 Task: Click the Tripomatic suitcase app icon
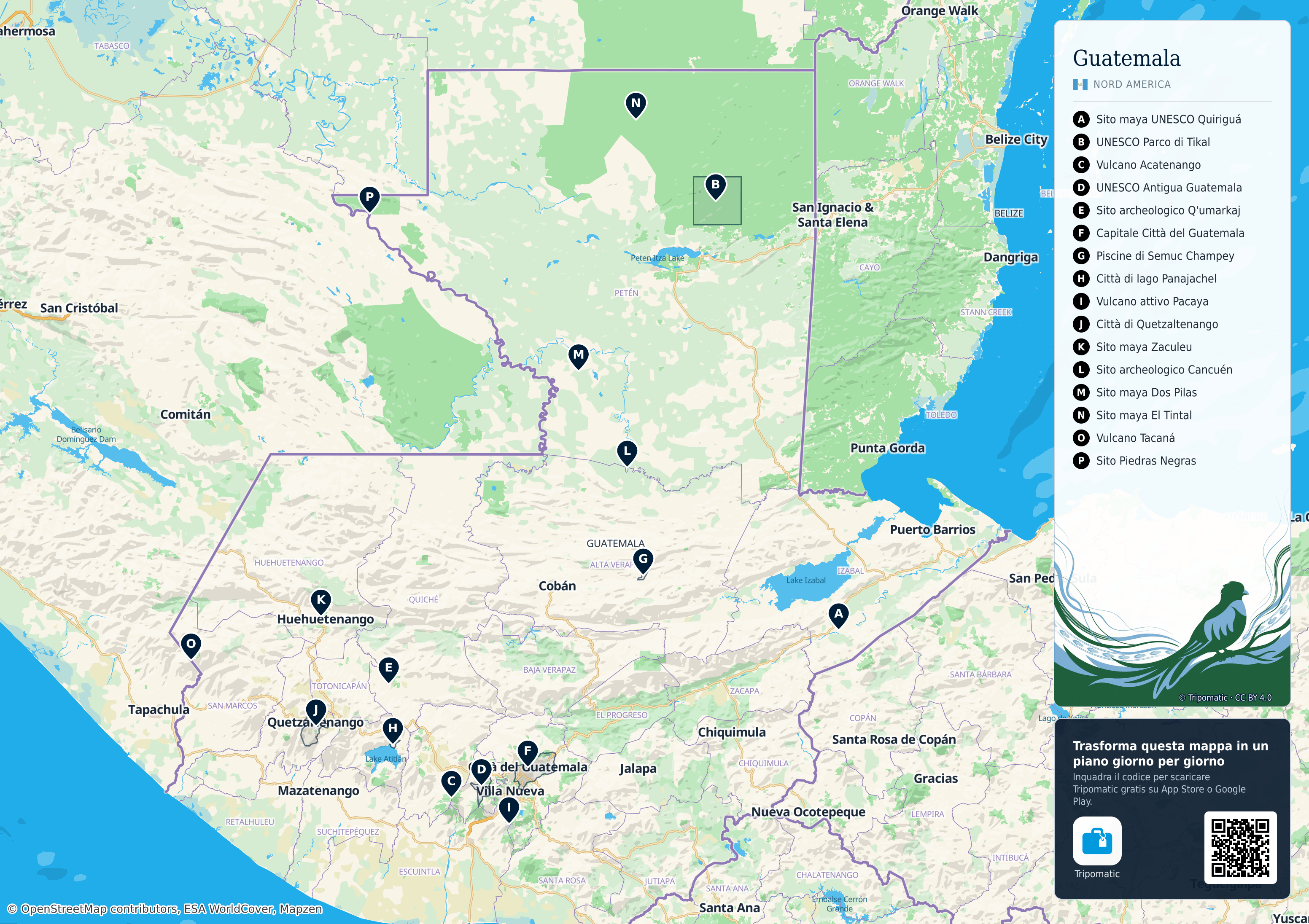click(1097, 841)
